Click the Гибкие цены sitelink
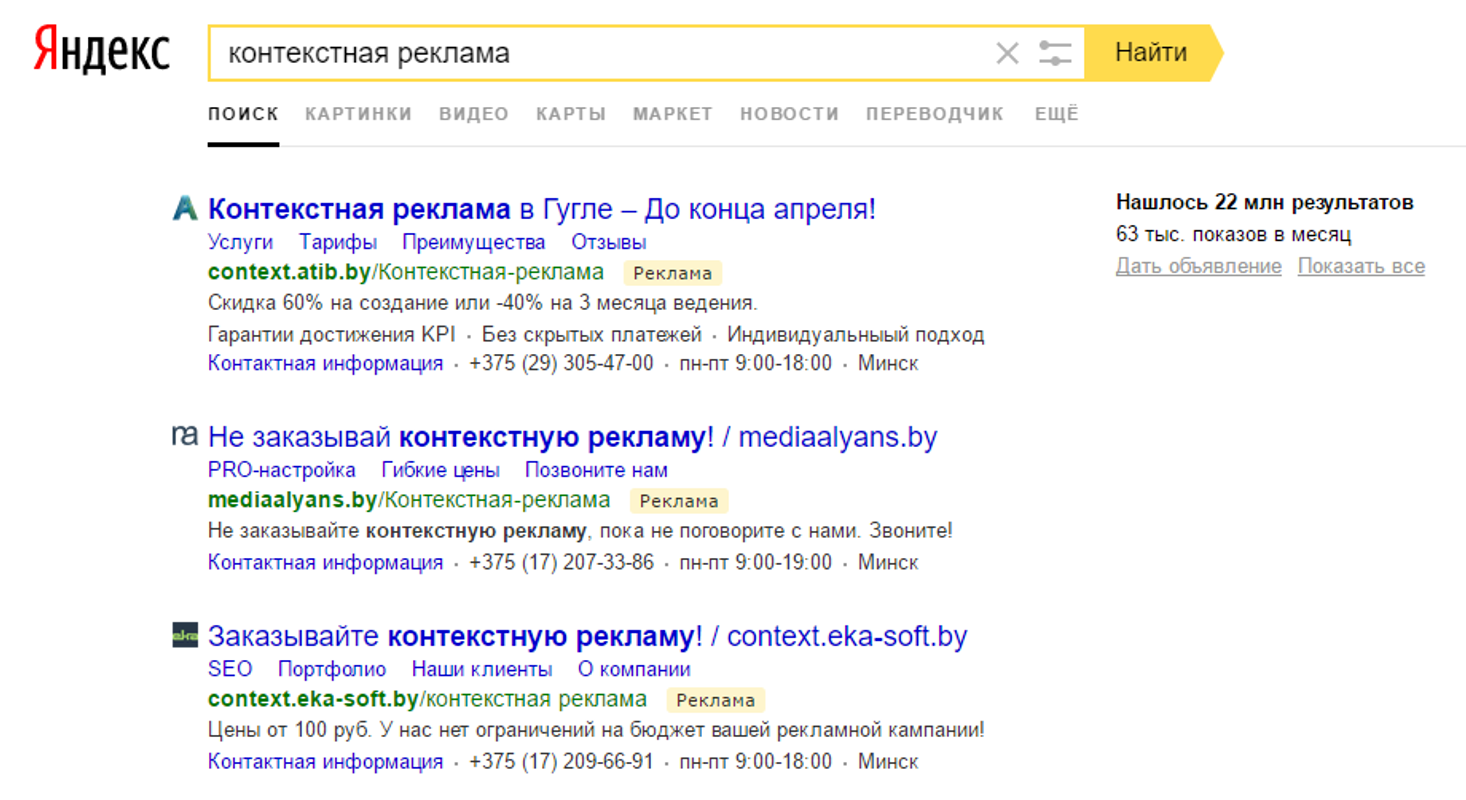Viewport: 1466px width, 800px height. [441, 470]
